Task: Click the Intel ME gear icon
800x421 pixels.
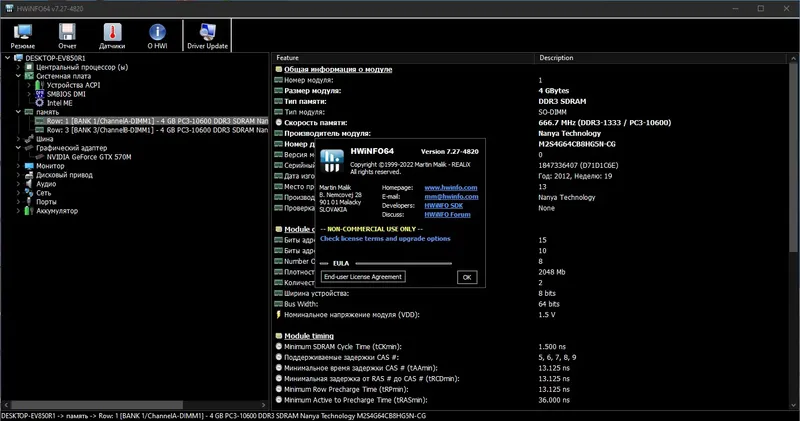Action: tap(40, 103)
